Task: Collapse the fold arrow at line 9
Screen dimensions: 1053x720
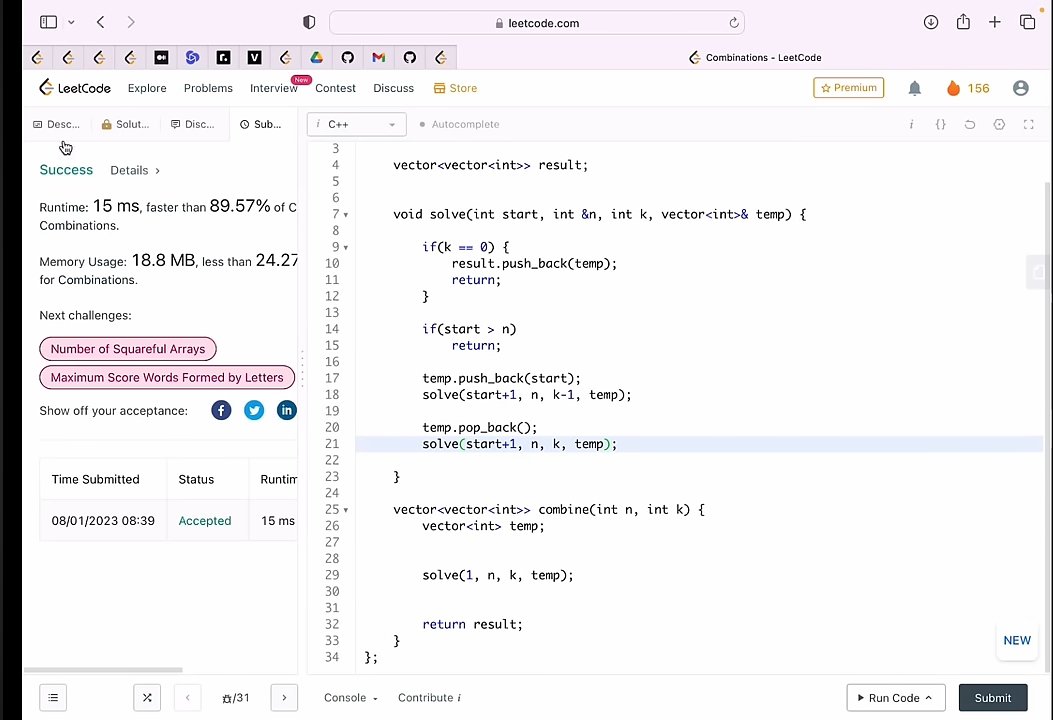Action: click(346, 248)
